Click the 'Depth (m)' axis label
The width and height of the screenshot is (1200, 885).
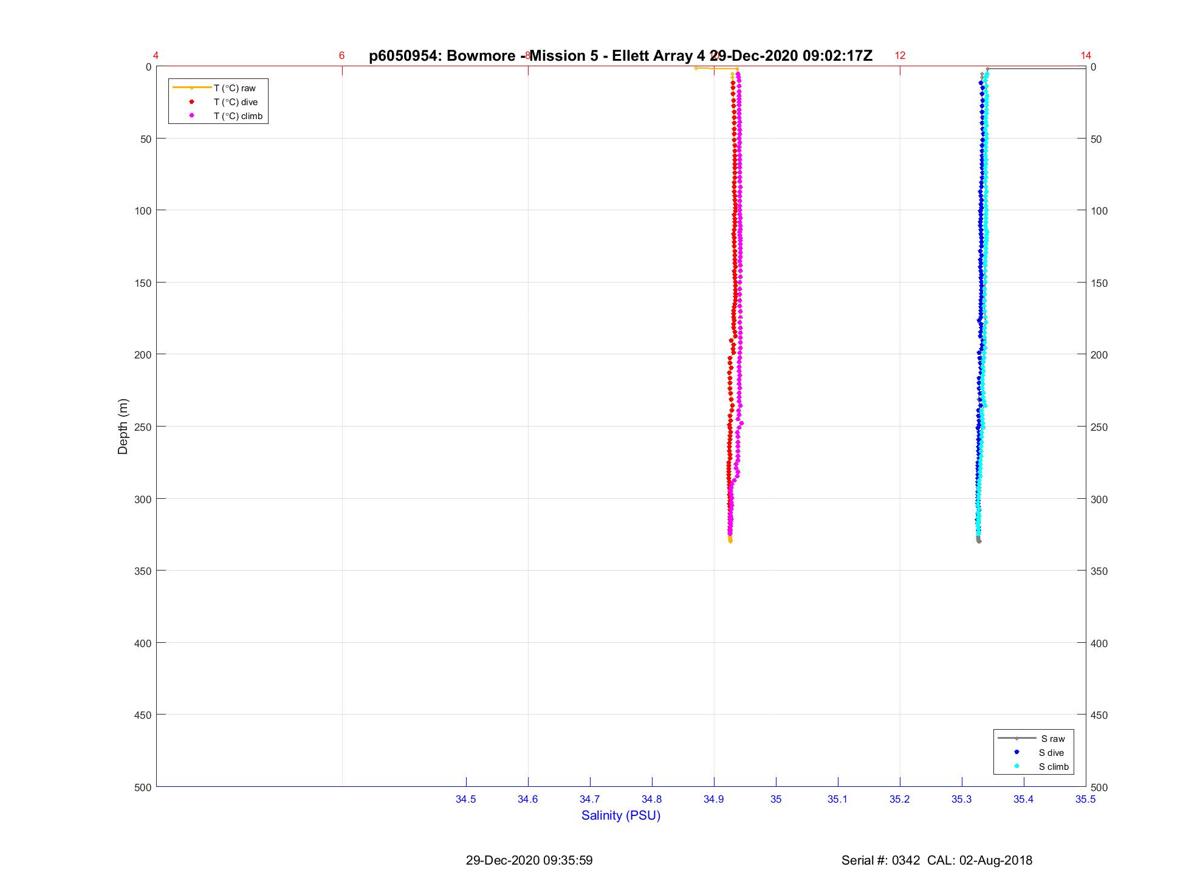(123, 427)
